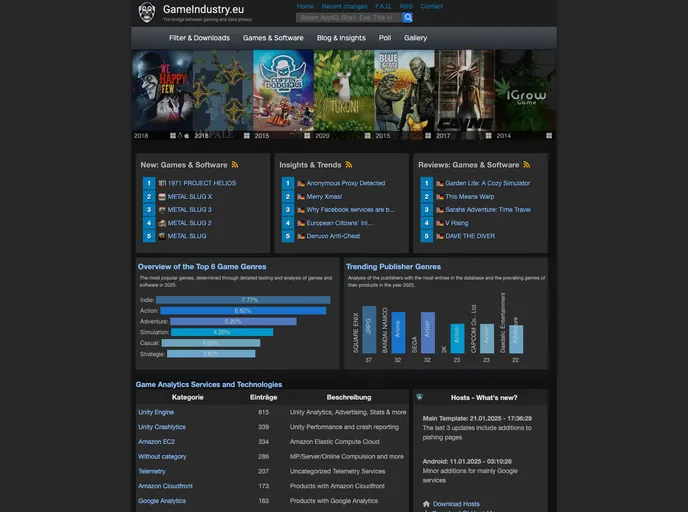Open the Blog & Insights menu
688x512 pixels.
click(341, 38)
